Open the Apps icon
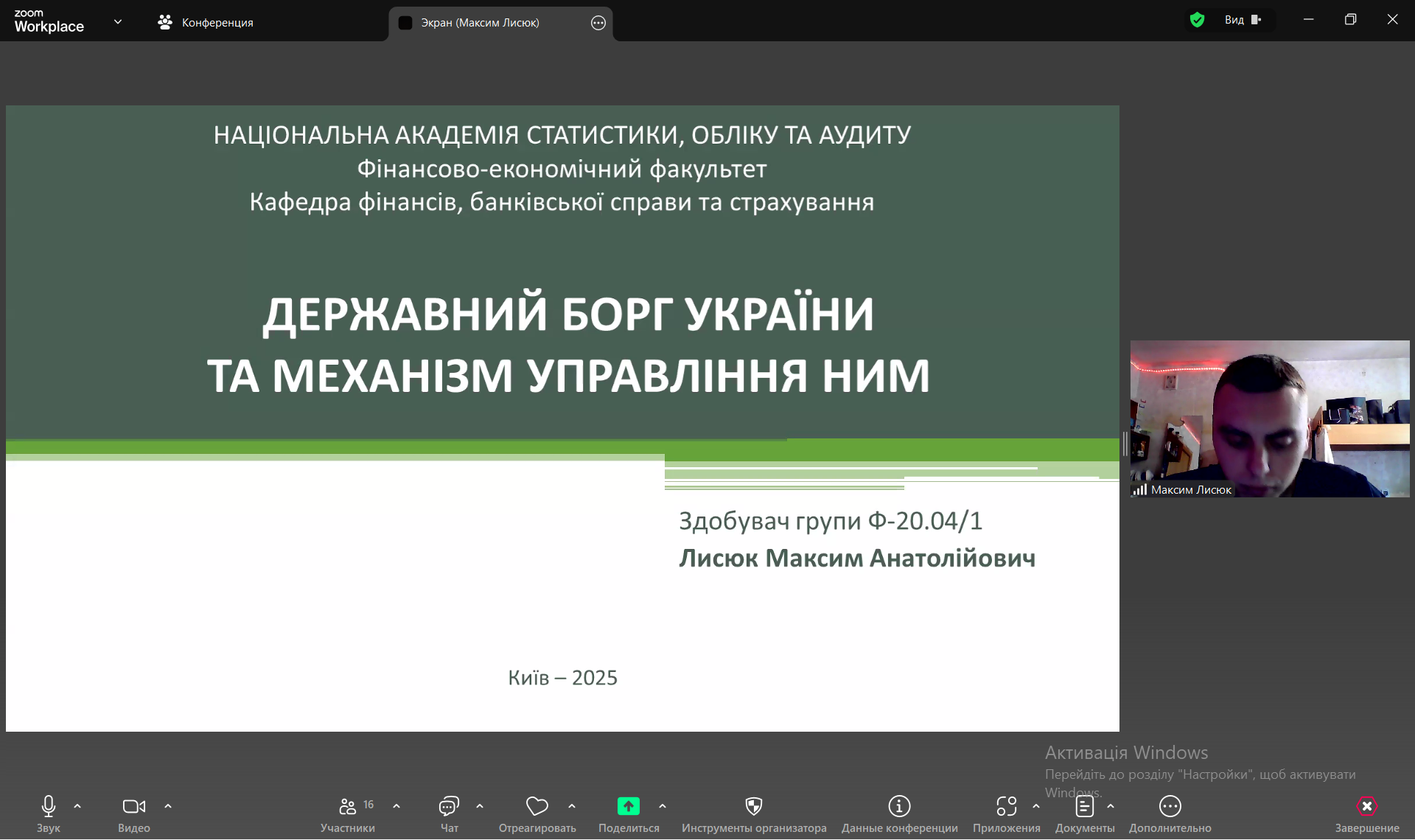Viewport: 1415px width, 840px height. [x=1006, y=807]
